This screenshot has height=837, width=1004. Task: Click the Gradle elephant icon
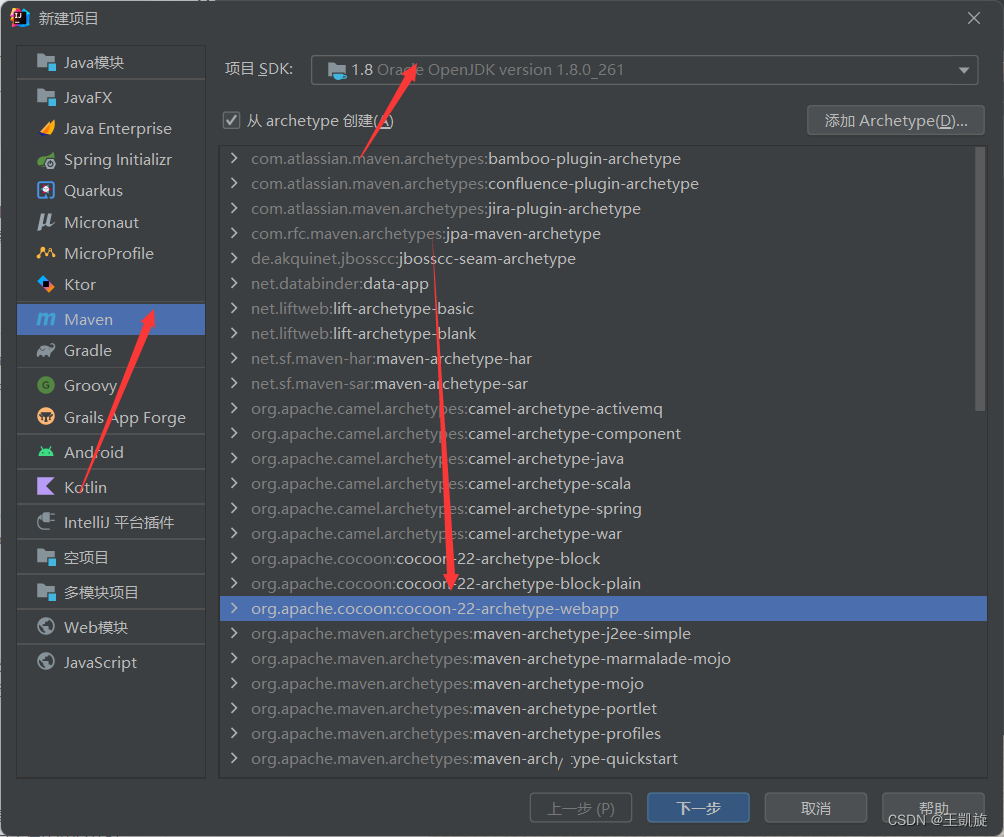[46, 350]
